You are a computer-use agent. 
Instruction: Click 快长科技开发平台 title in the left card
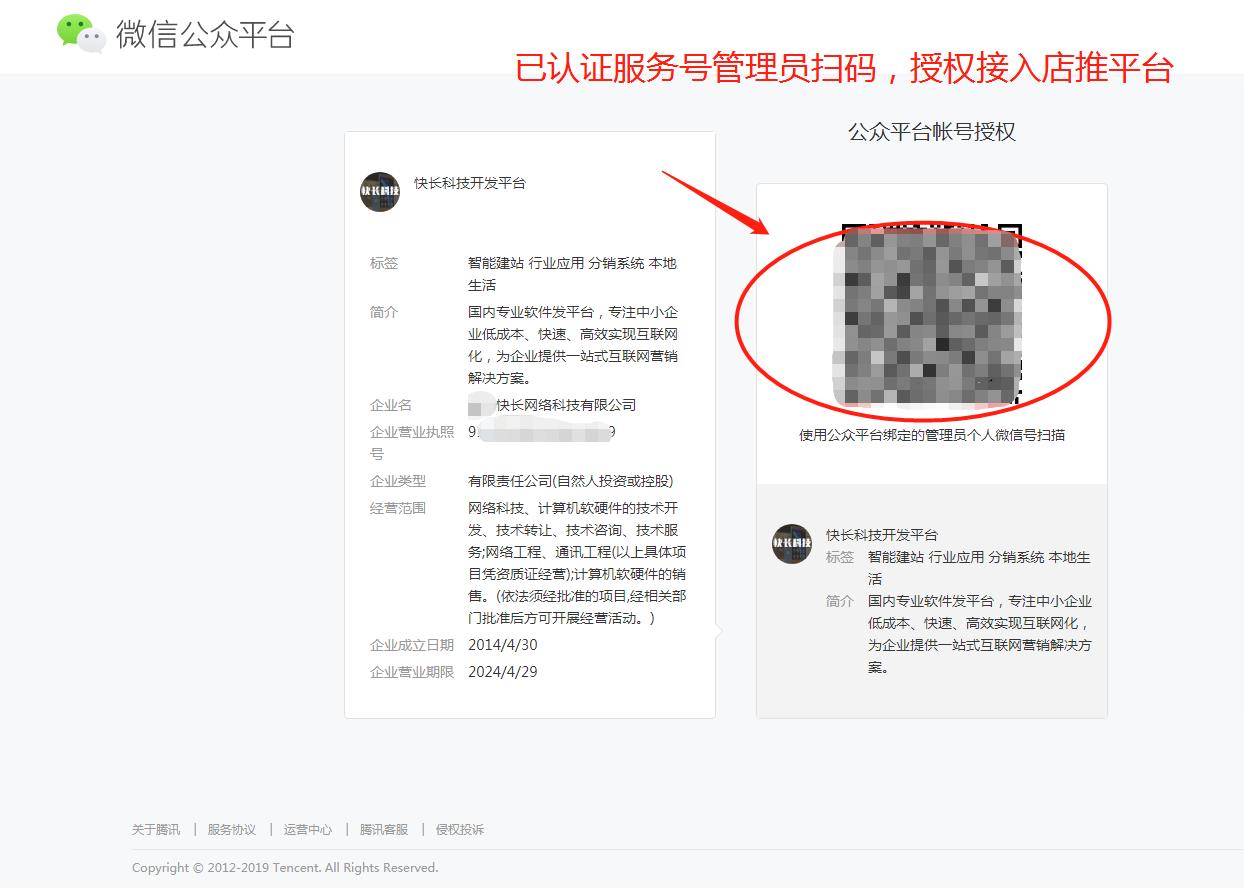(470, 183)
